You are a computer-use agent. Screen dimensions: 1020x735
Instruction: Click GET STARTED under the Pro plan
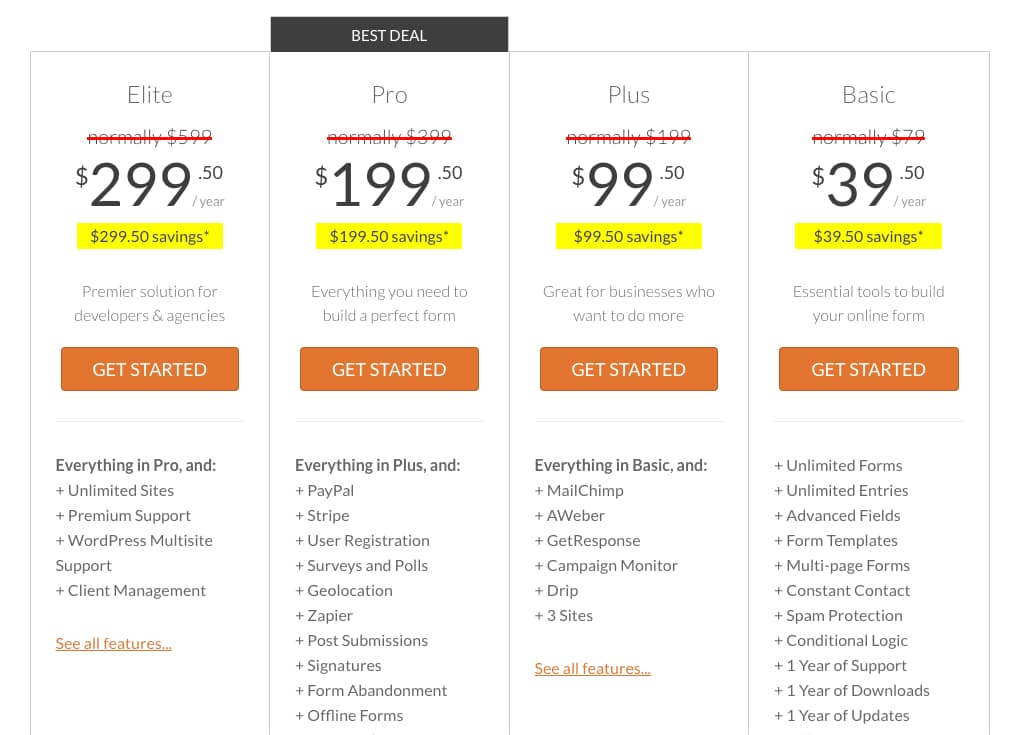point(389,369)
